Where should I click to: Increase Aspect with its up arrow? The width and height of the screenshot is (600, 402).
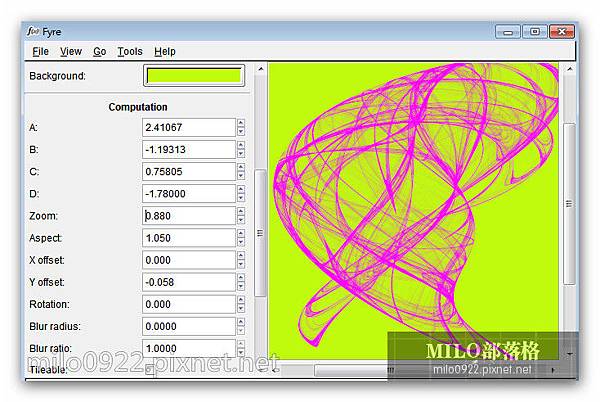(241, 234)
